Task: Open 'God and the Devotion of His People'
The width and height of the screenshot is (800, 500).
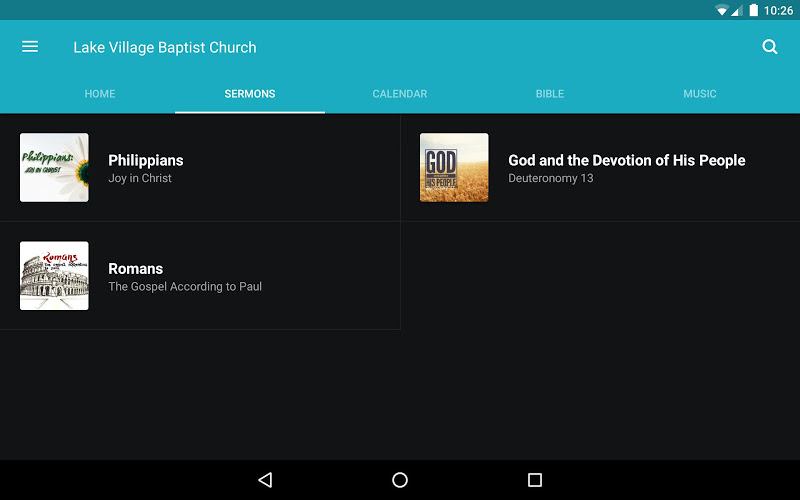Action: [x=627, y=160]
